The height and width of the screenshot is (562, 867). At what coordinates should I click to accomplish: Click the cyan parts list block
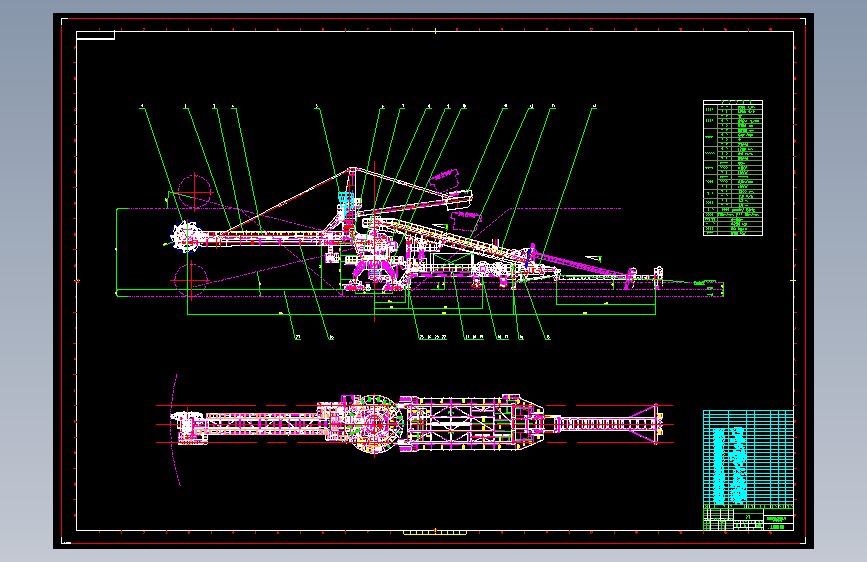(x=748, y=457)
